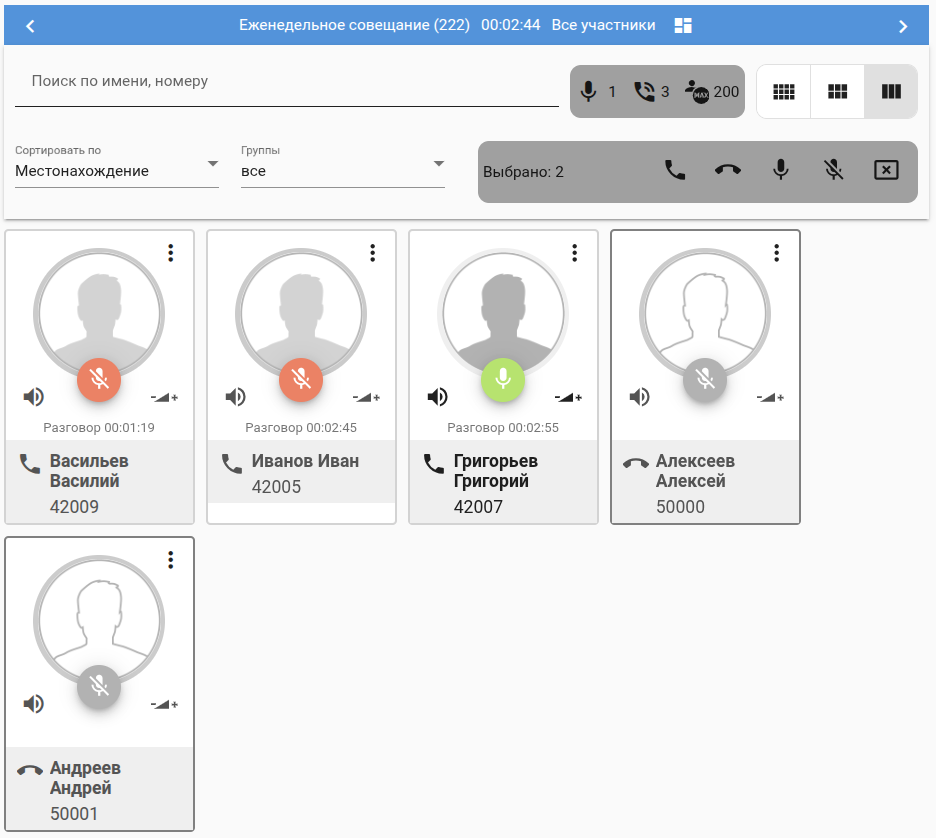Viewport: 936px width, 838px height.
Task: Switch to the medium tile grid view
Action: [837, 91]
